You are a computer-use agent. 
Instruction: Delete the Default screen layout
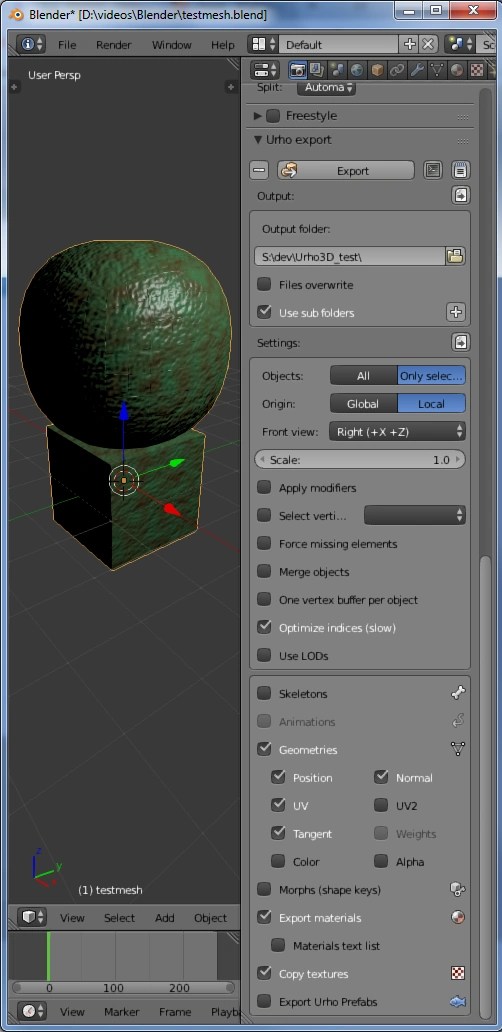(x=428, y=44)
